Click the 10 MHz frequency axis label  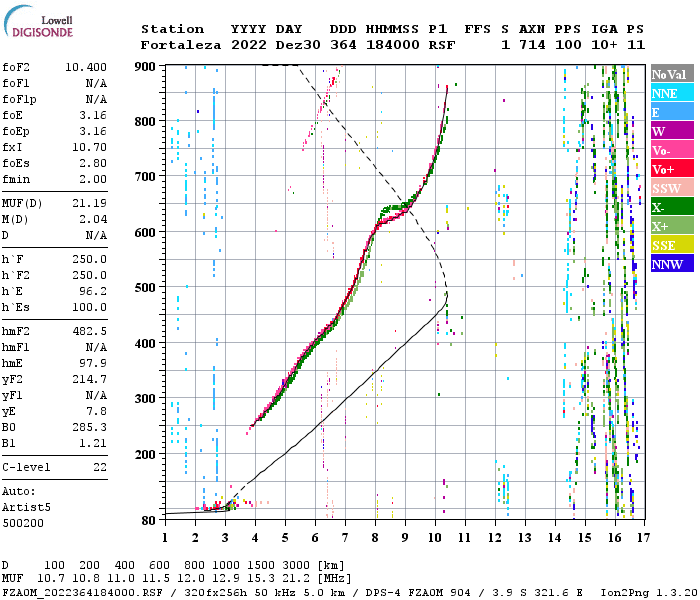(435, 538)
